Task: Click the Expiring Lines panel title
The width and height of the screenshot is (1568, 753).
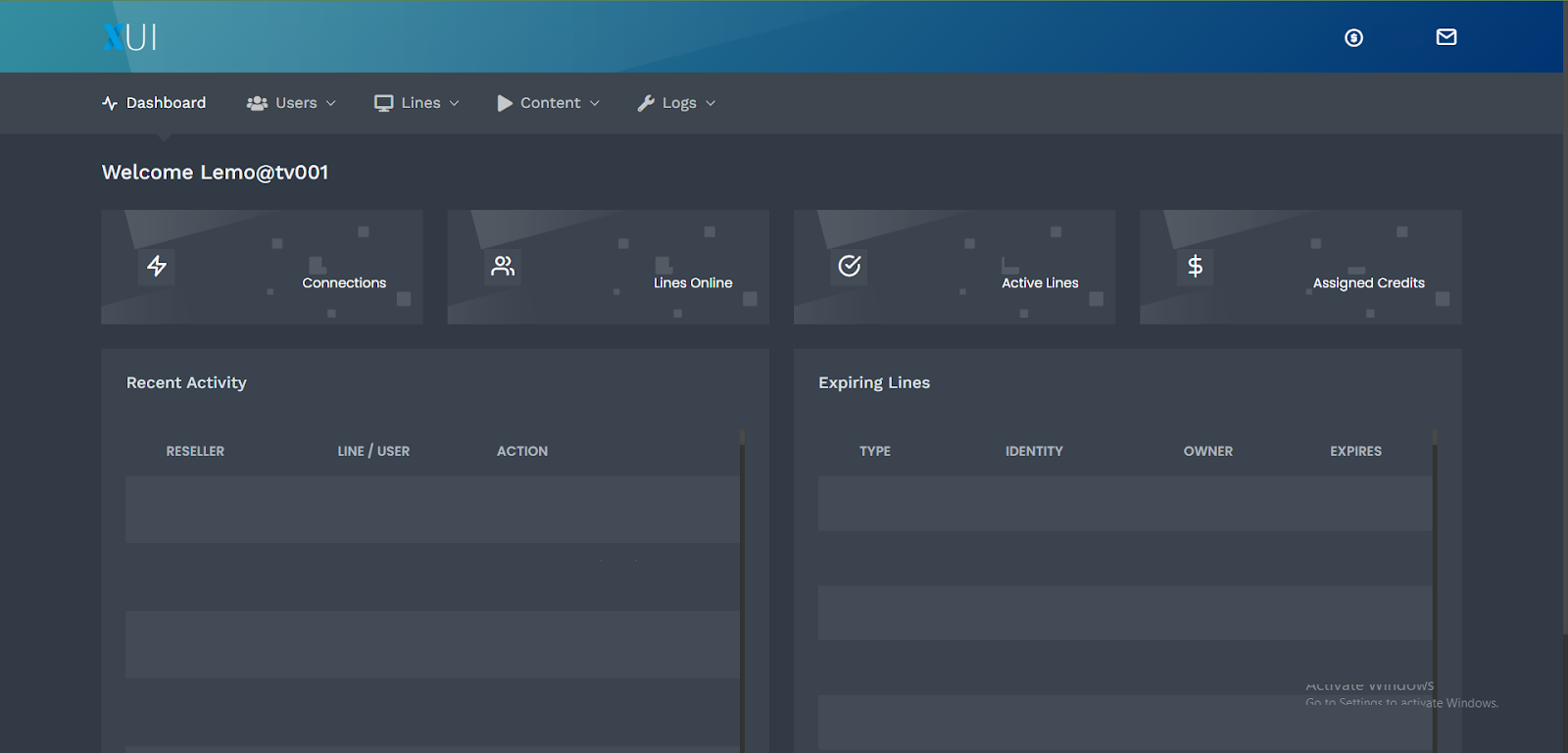Action: coord(874,382)
